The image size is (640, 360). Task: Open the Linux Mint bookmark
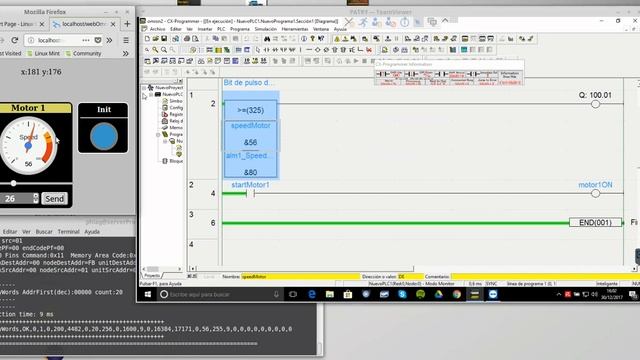43,53
